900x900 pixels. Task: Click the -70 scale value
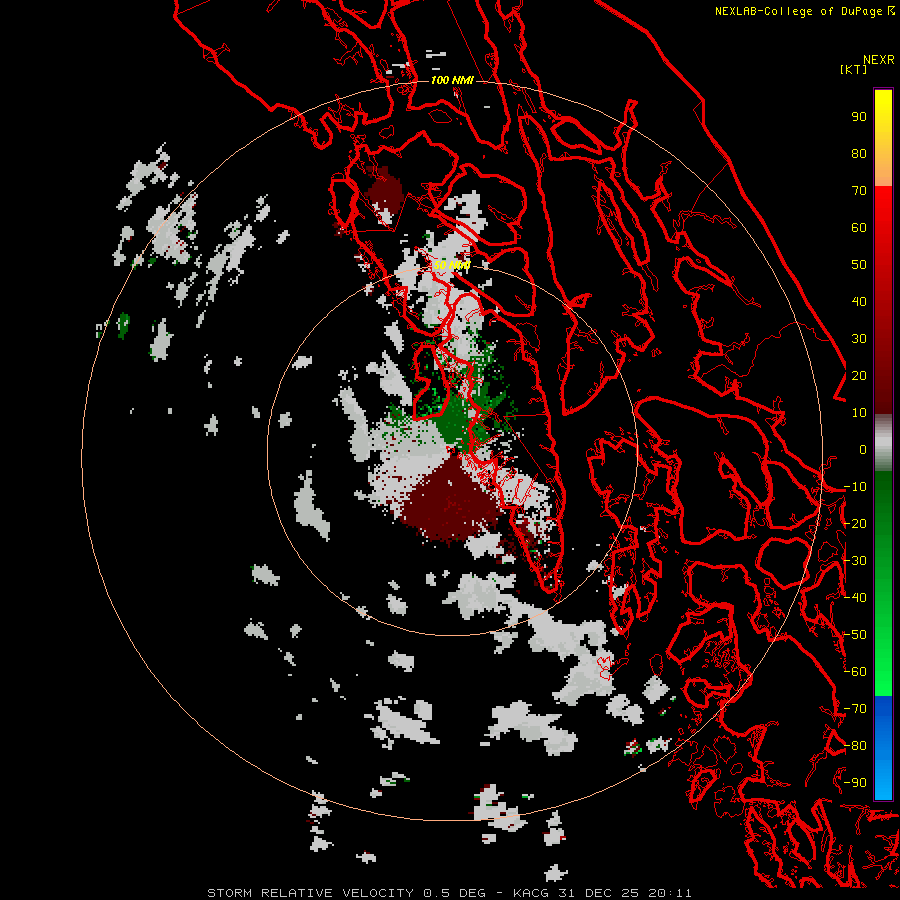pyautogui.click(x=855, y=709)
